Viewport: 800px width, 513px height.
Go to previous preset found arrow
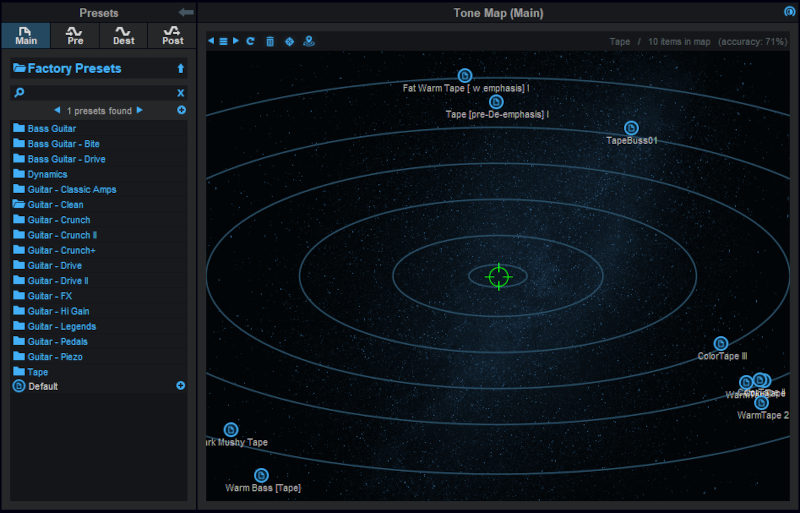pyautogui.click(x=57, y=110)
